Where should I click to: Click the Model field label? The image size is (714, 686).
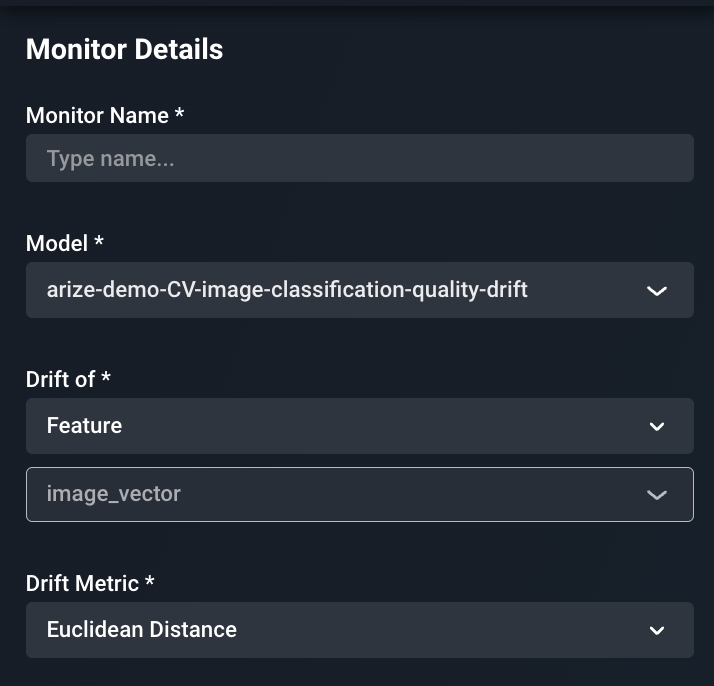click(x=57, y=243)
